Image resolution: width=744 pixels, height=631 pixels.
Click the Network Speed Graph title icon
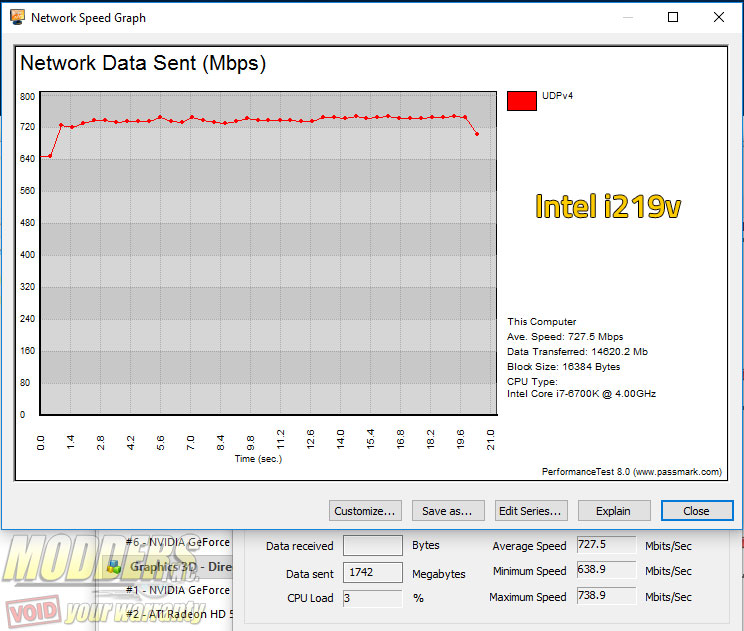[18, 18]
